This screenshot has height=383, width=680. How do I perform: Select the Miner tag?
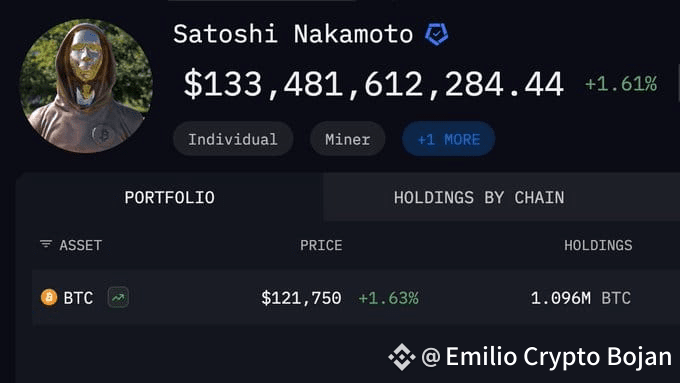[347, 139]
